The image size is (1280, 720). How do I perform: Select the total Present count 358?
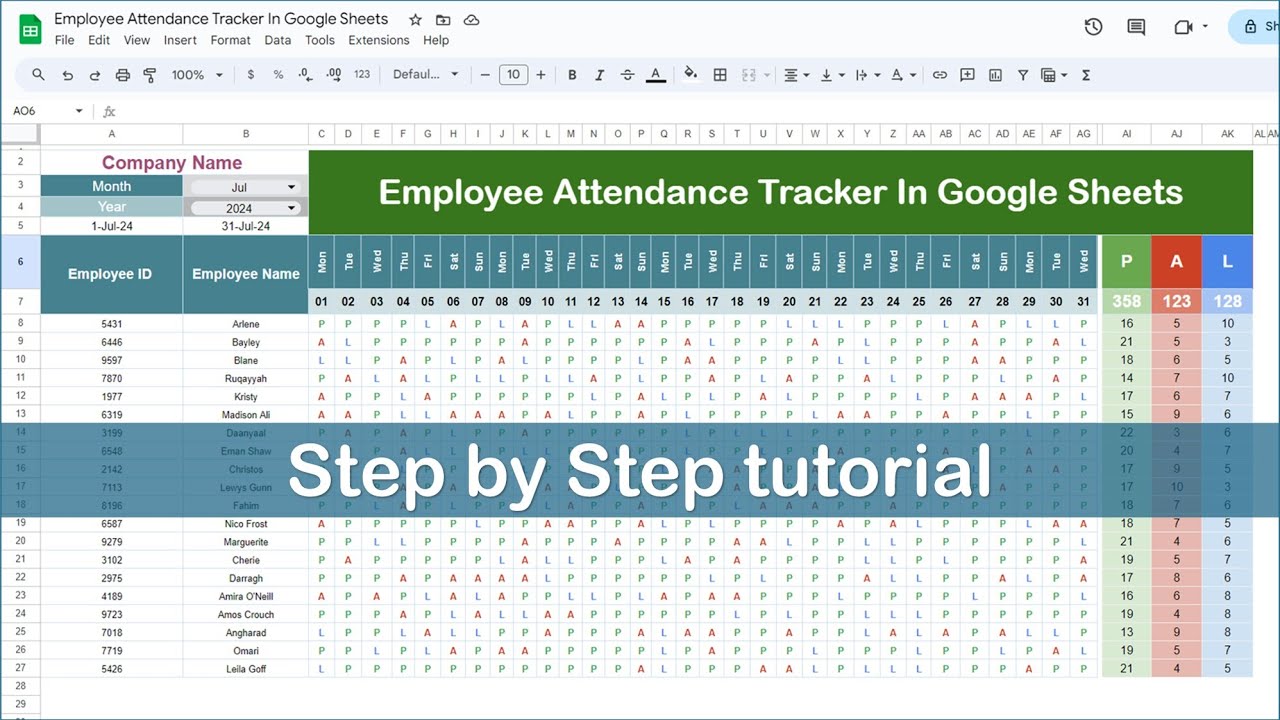(x=1127, y=301)
